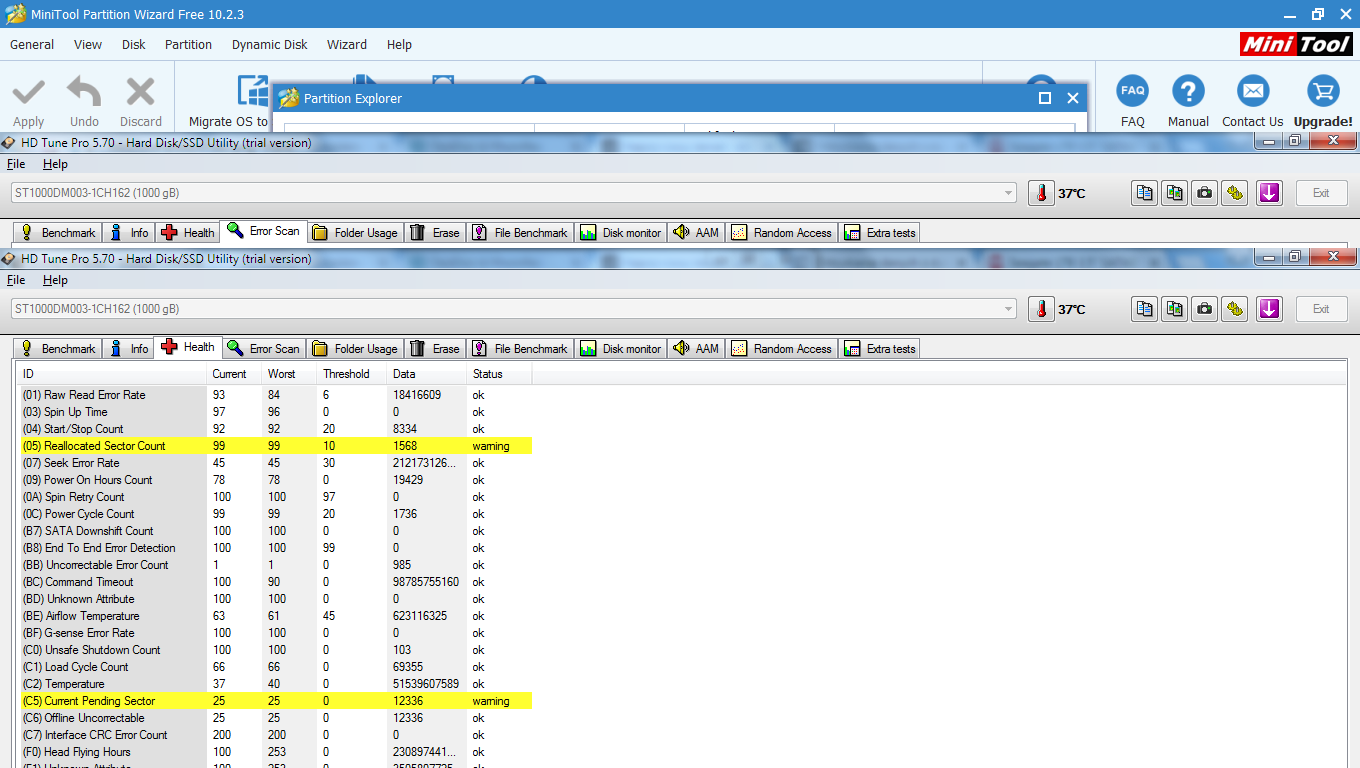Open options tools icon in Health-tab HD Tune window
Viewport: 1360px width, 768px height.
[x=1235, y=309]
